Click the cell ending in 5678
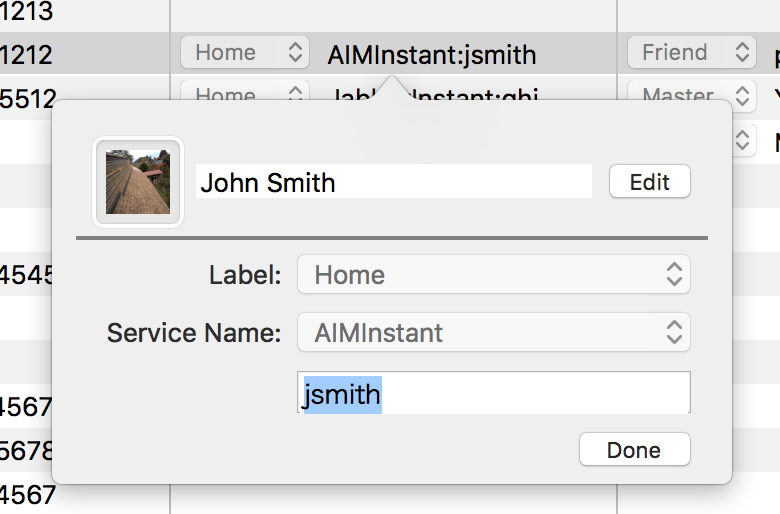The width and height of the screenshot is (780, 514). pyautogui.click(x=24, y=451)
